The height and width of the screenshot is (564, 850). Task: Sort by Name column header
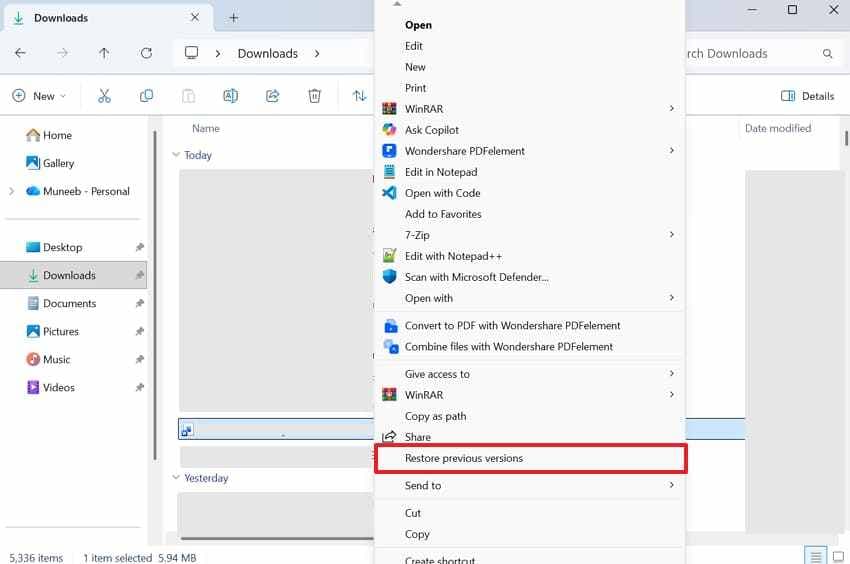205,129
